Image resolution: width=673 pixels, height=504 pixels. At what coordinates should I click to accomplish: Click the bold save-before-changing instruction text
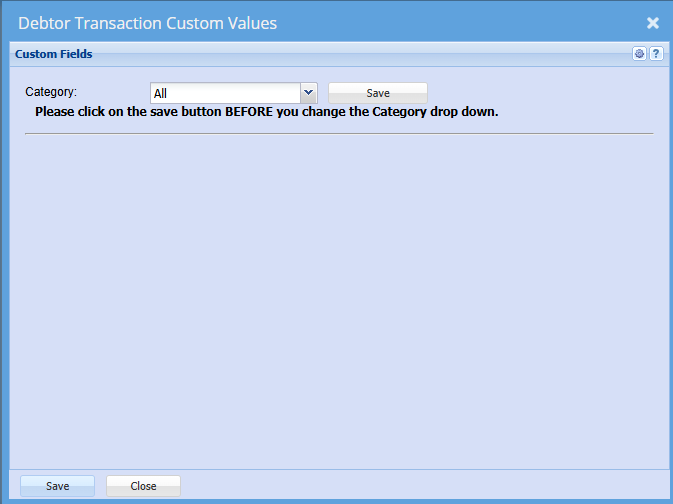tap(266, 112)
